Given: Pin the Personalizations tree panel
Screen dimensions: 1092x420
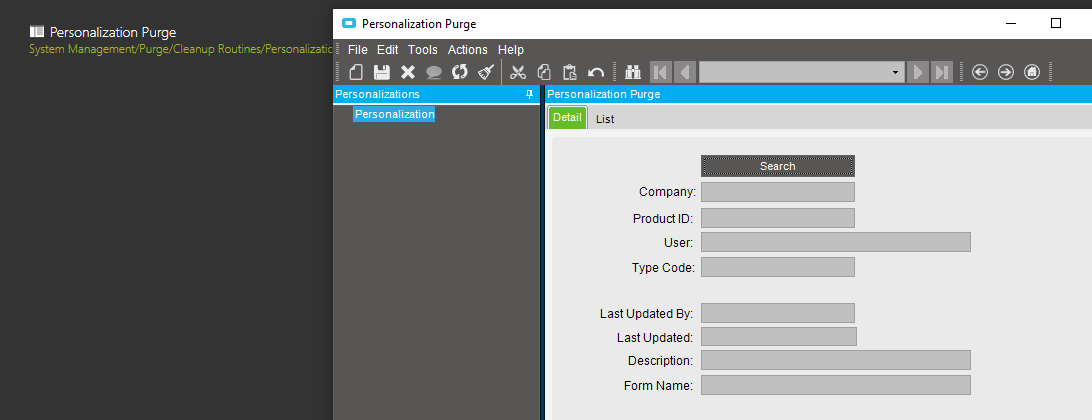Looking at the screenshot, I should pyautogui.click(x=529, y=94).
